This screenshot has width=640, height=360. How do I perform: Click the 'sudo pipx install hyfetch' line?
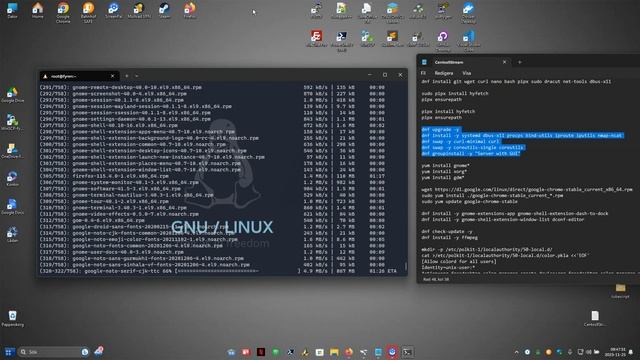coord(455,93)
